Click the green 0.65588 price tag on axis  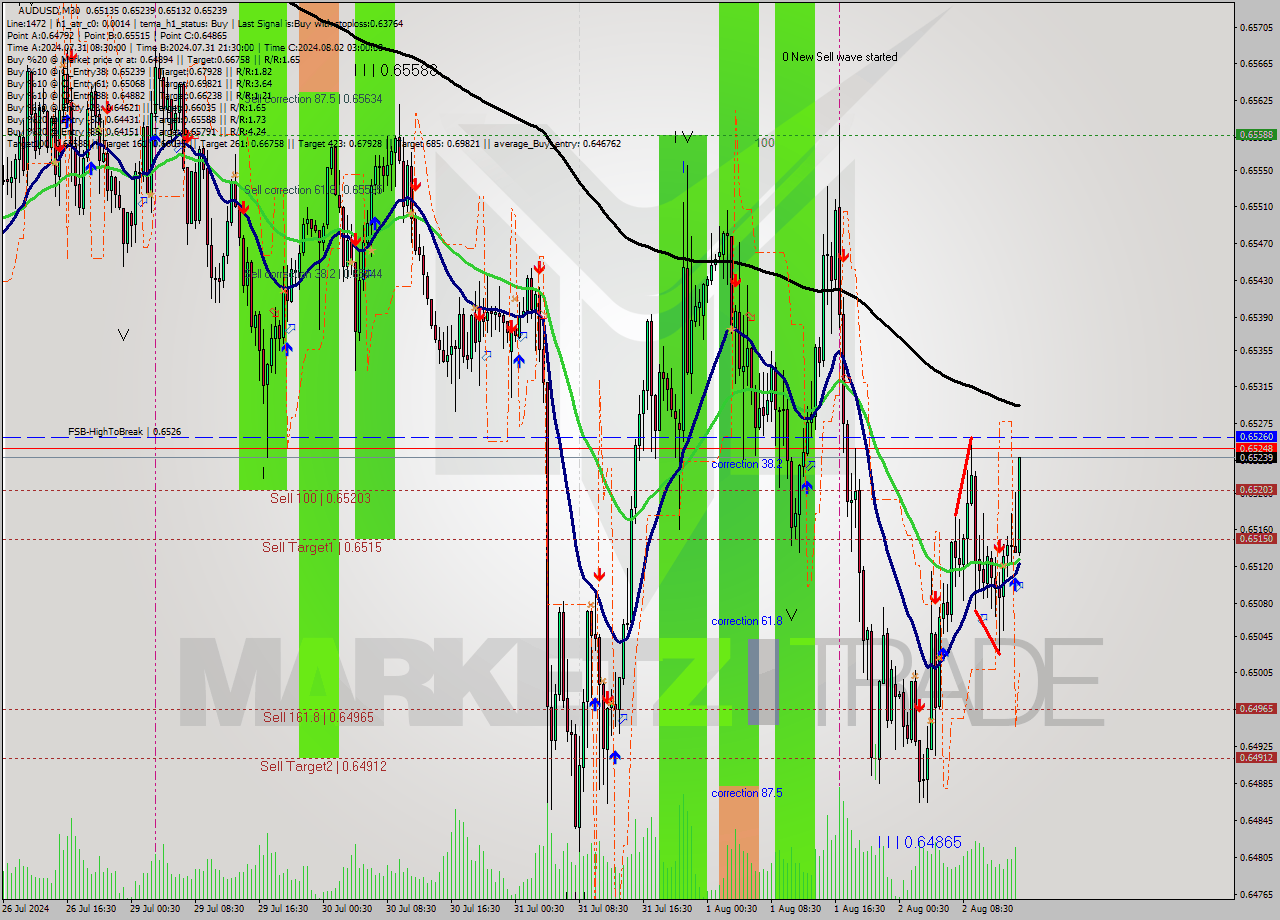1256,134
